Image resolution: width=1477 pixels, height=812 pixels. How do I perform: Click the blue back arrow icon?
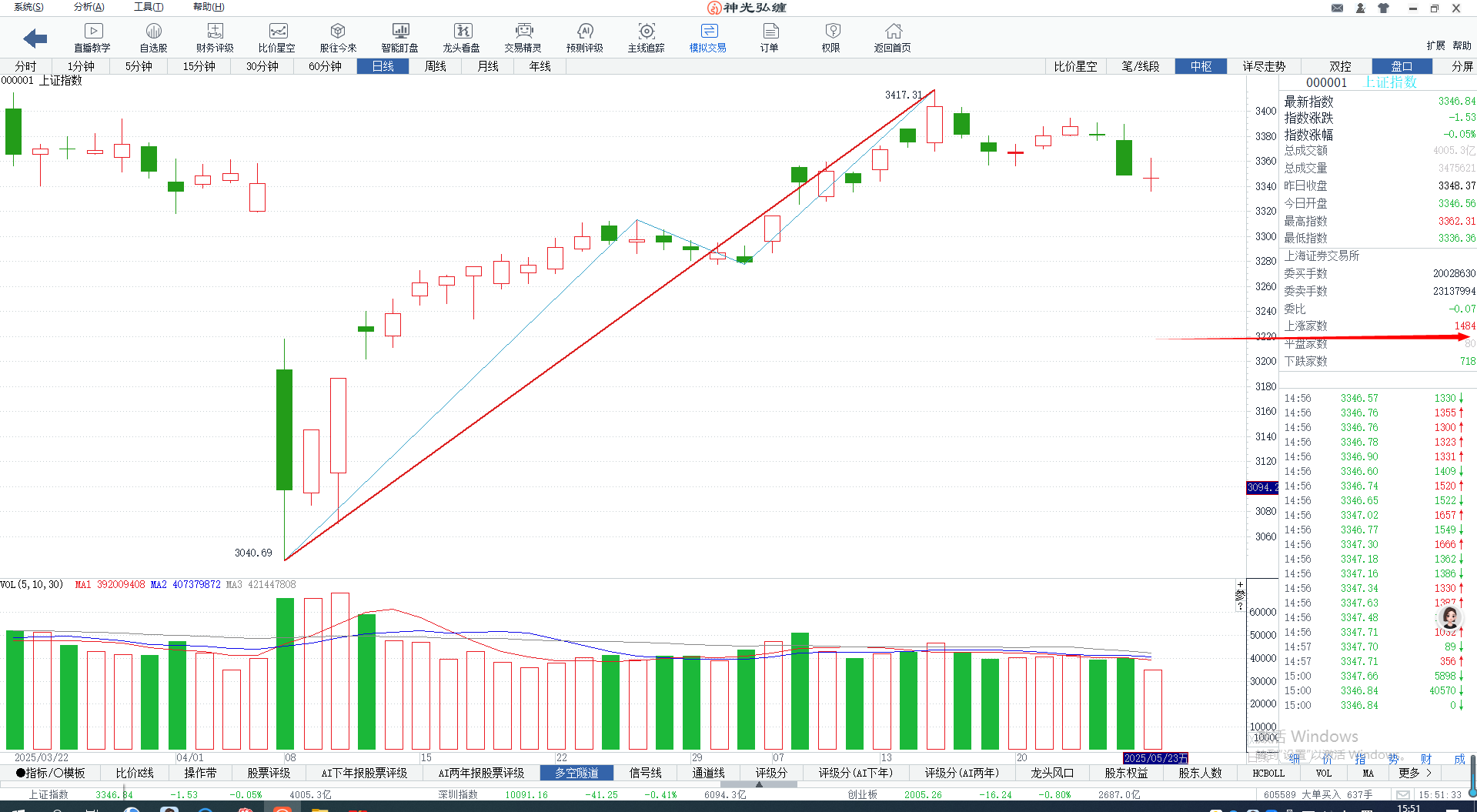tap(35, 38)
